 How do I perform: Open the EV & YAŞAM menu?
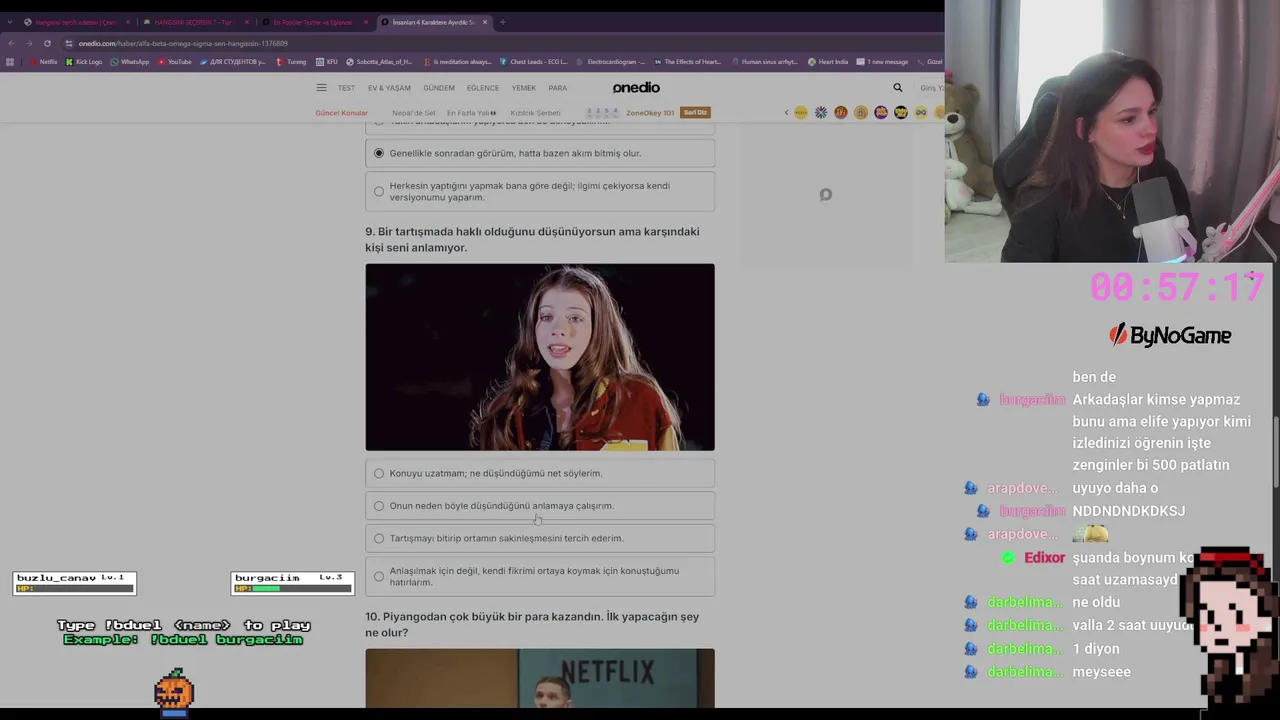tap(389, 88)
